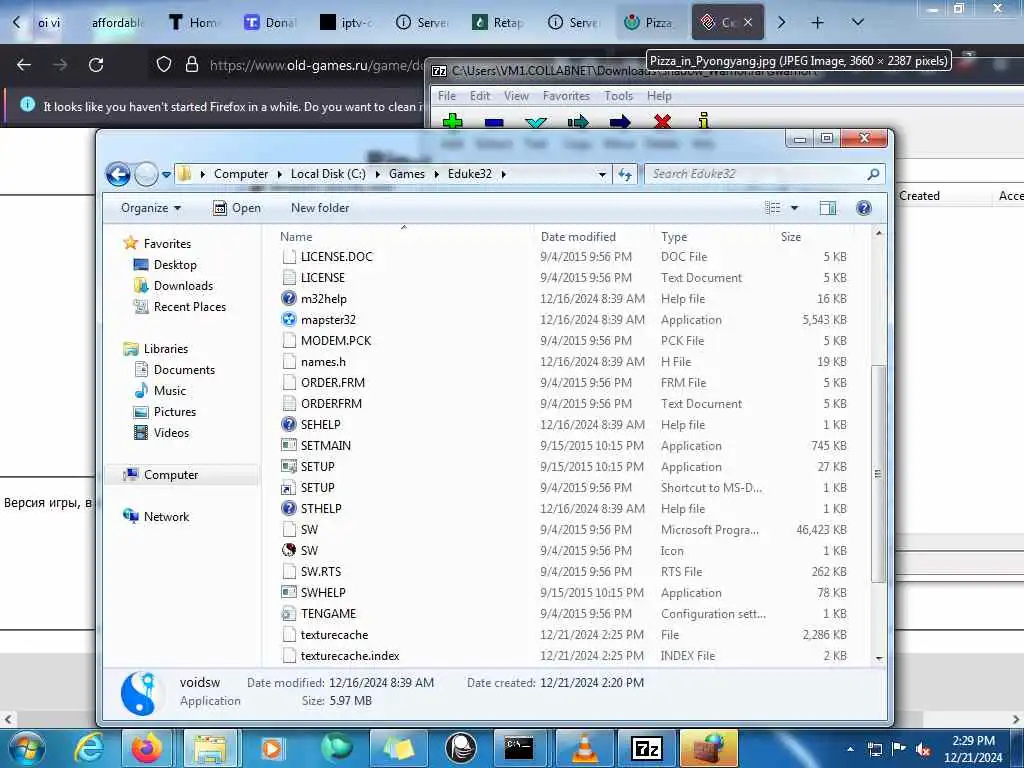Sort by the Name column header
This screenshot has height=768, width=1024.
pyautogui.click(x=296, y=236)
